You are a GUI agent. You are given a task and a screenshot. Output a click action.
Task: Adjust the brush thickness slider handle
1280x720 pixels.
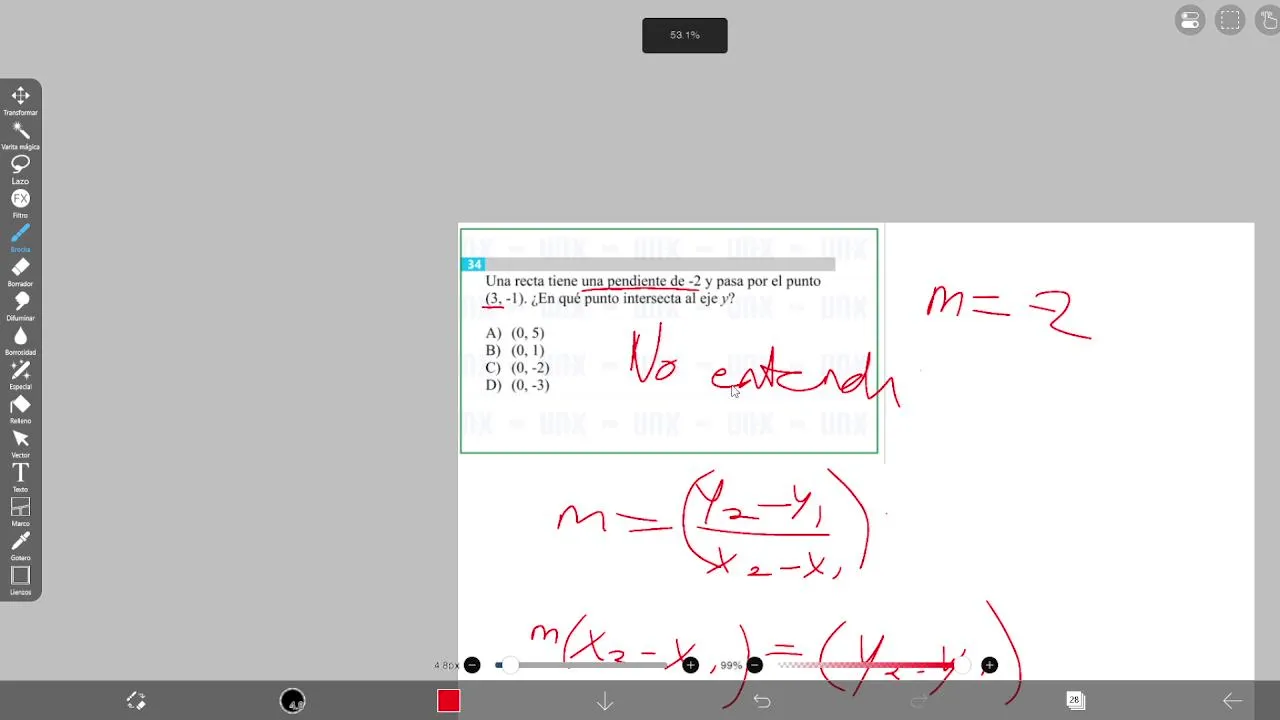click(x=510, y=665)
